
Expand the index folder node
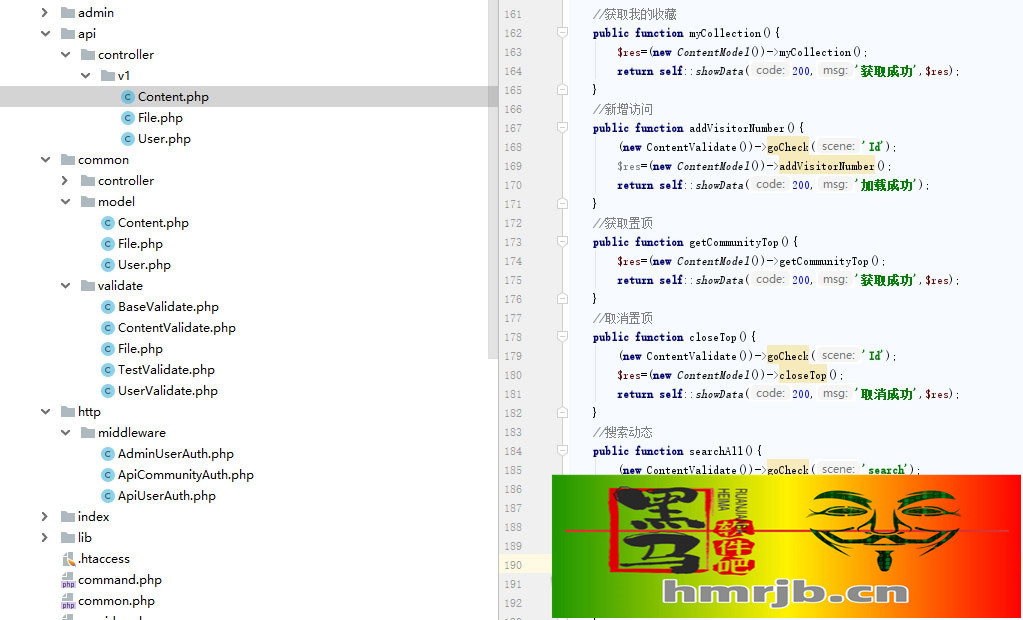(x=44, y=517)
